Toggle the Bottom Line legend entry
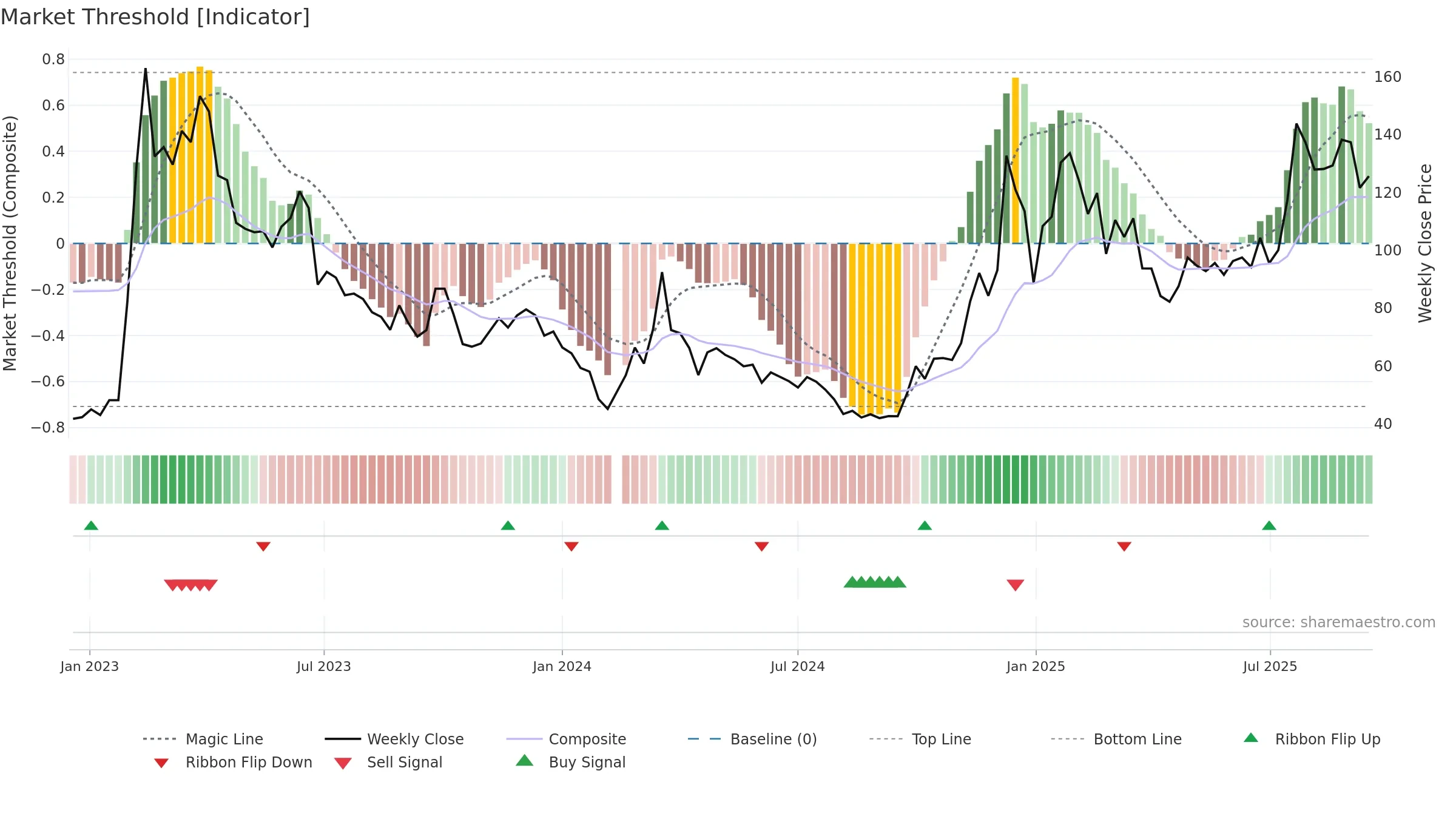Viewport: 1456px width, 819px height. 1116,739
